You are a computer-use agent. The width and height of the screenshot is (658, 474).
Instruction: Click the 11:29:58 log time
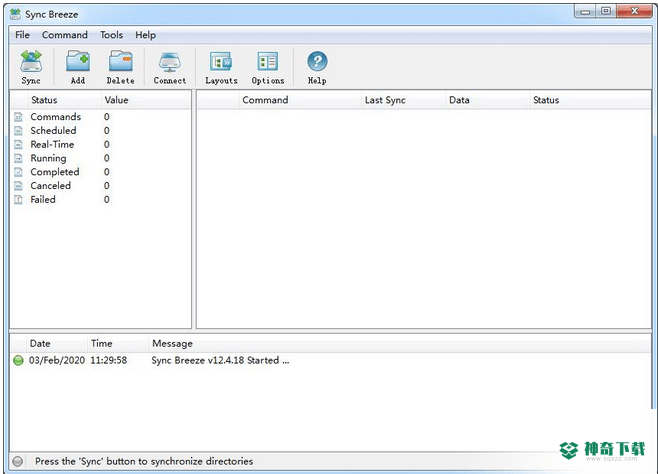(x=109, y=360)
